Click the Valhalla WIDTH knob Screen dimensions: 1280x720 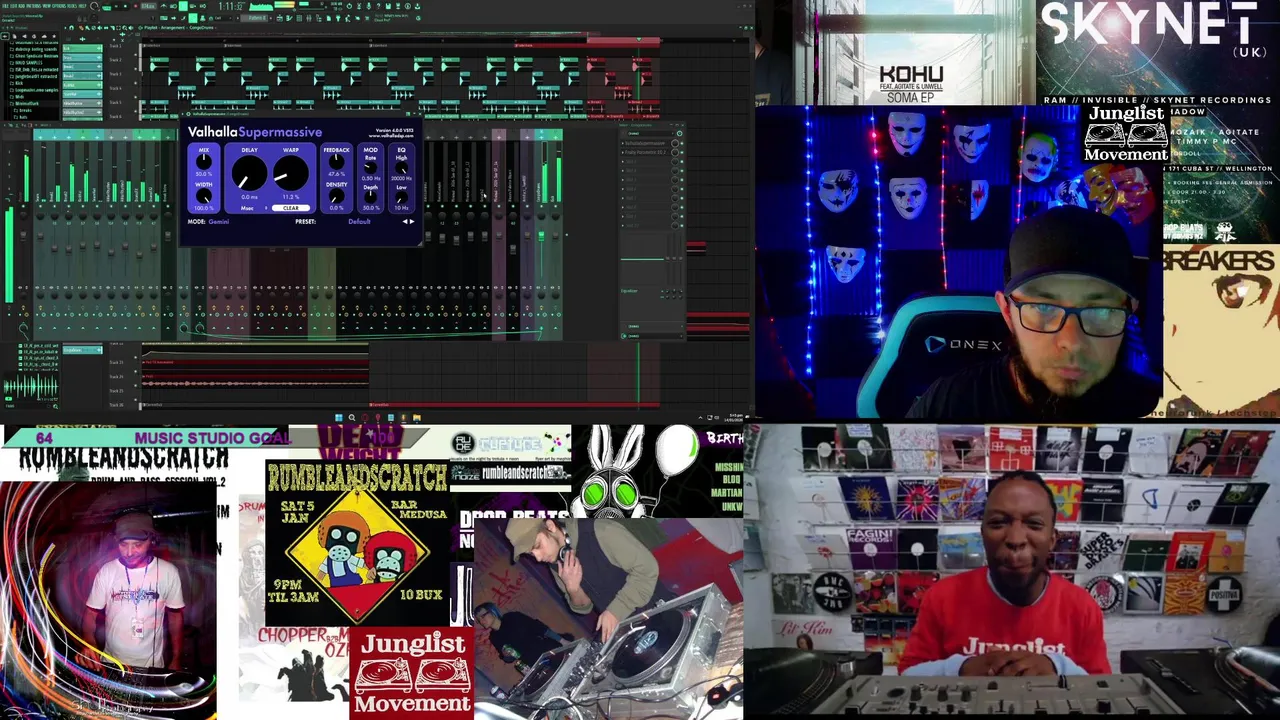204,196
